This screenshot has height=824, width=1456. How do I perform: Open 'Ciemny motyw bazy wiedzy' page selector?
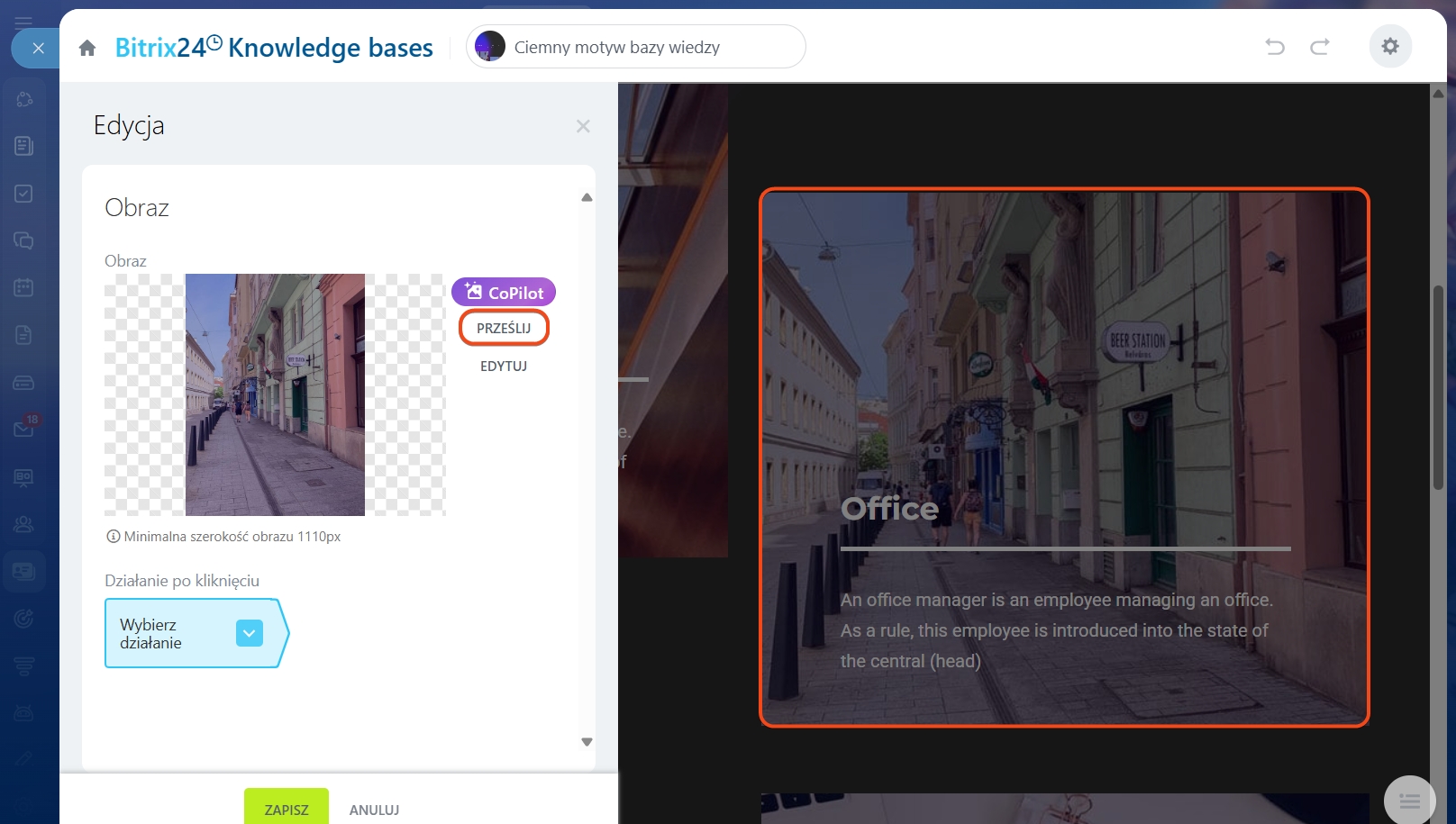[635, 47]
